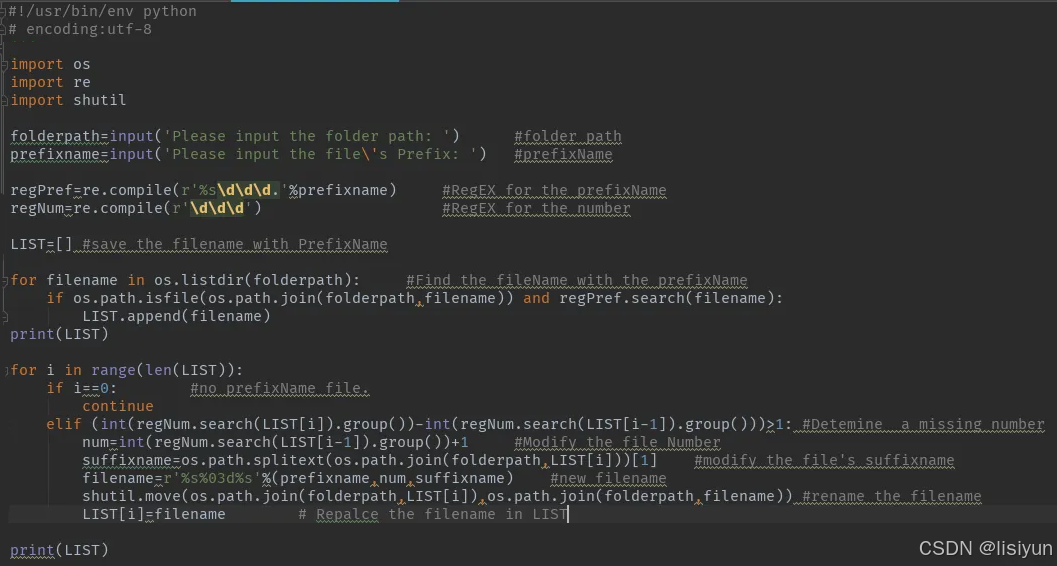Click the 'LIST.append(filename)' line
The height and width of the screenshot is (566, 1057).
tap(177, 316)
